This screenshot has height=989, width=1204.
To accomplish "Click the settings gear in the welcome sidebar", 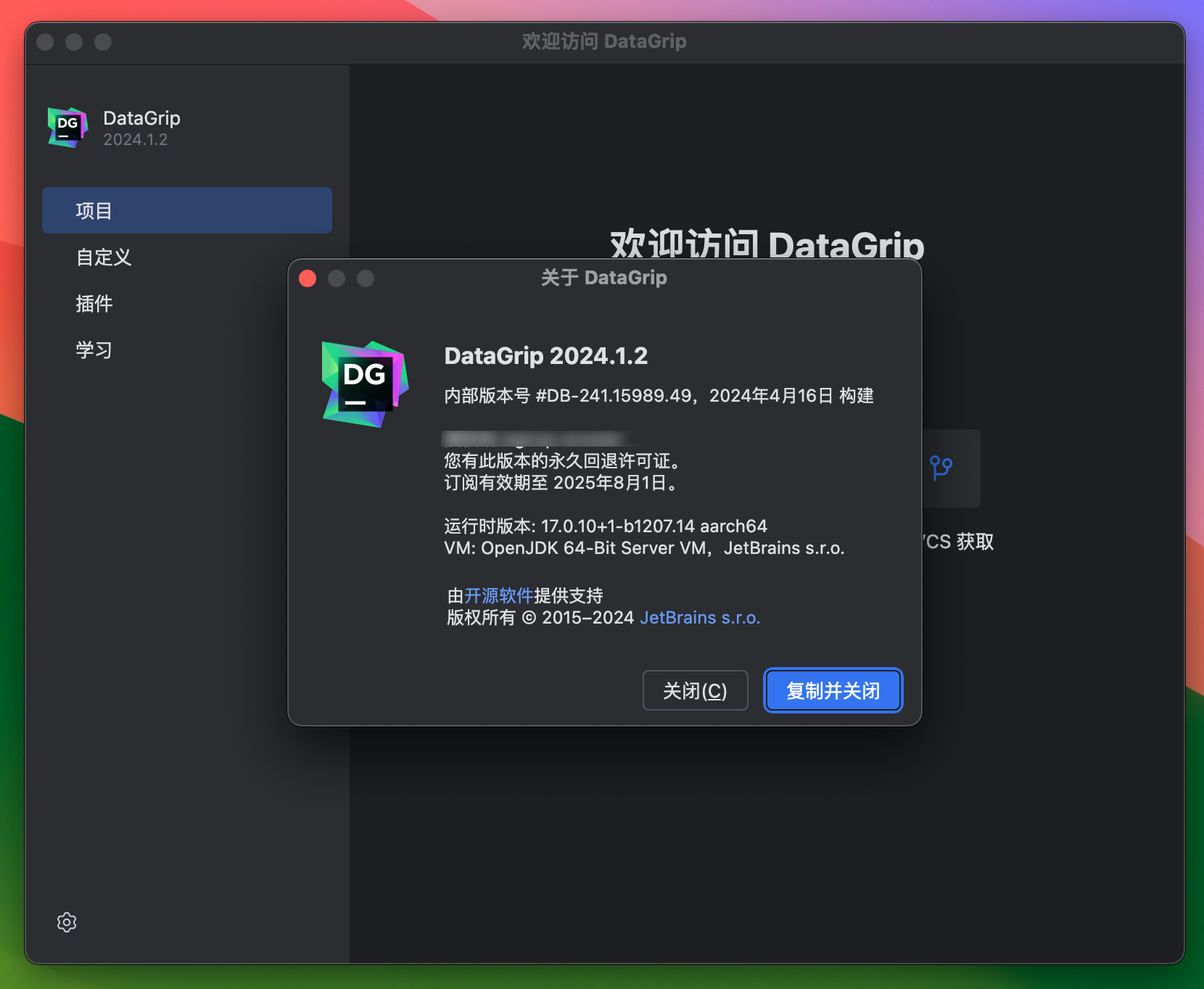I will click(x=67, y=922).
